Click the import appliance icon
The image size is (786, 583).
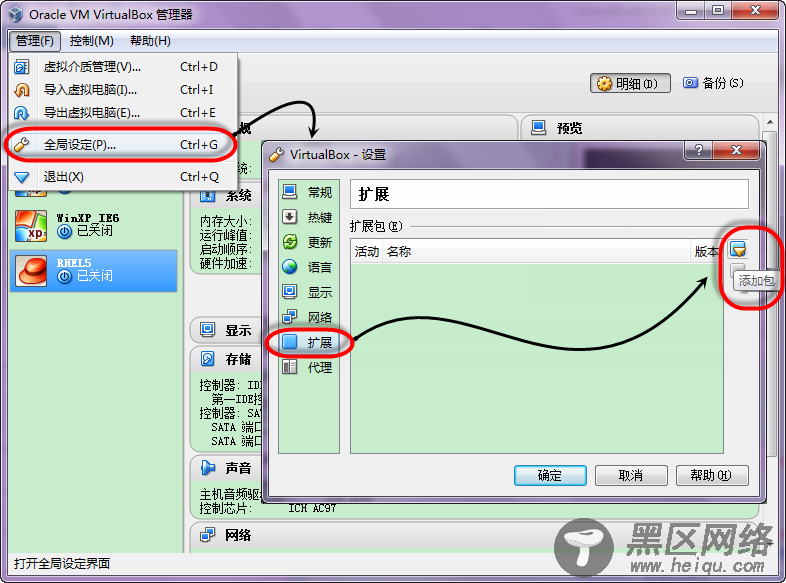click(x=22, y=90)
